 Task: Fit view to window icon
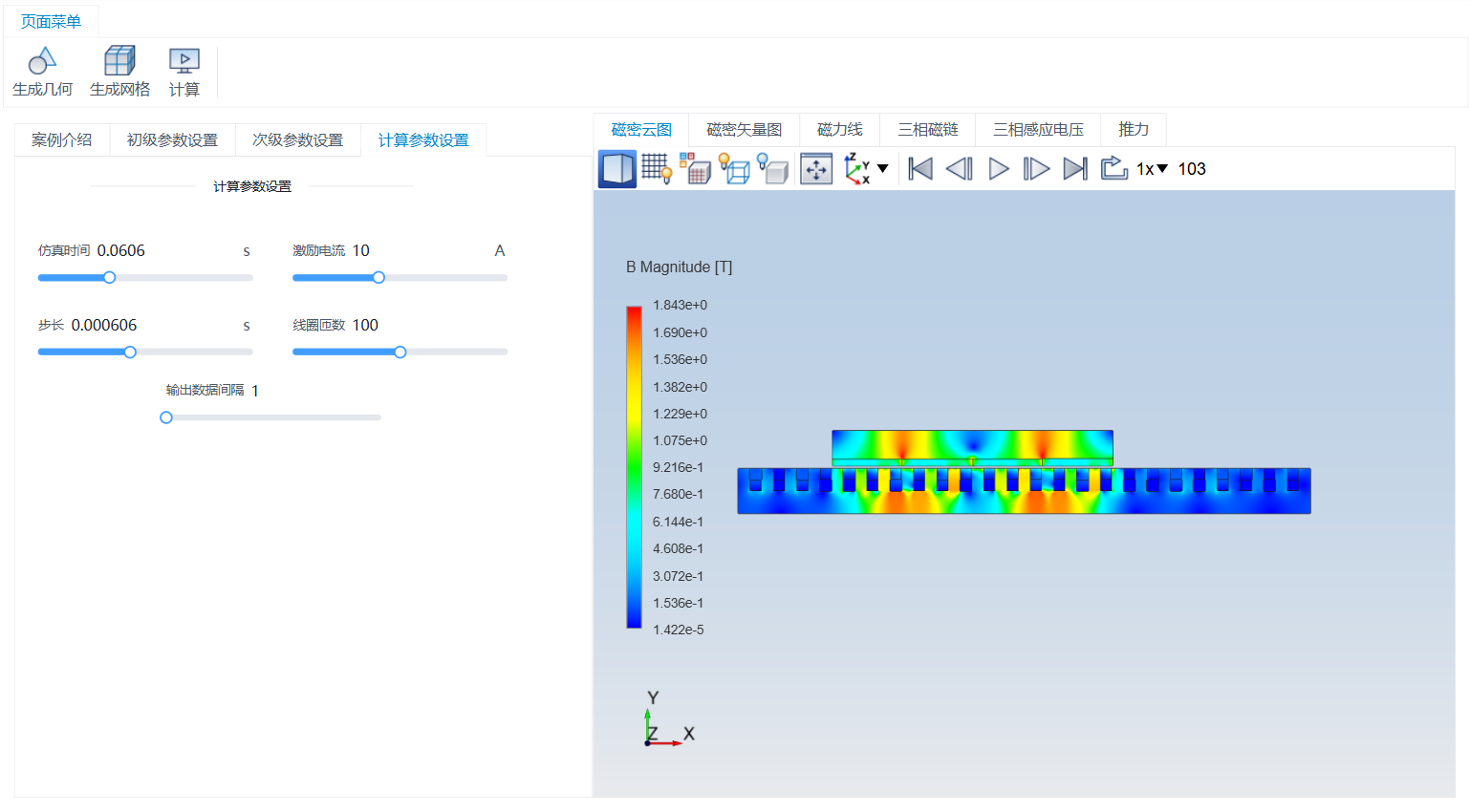click(816, 169)
